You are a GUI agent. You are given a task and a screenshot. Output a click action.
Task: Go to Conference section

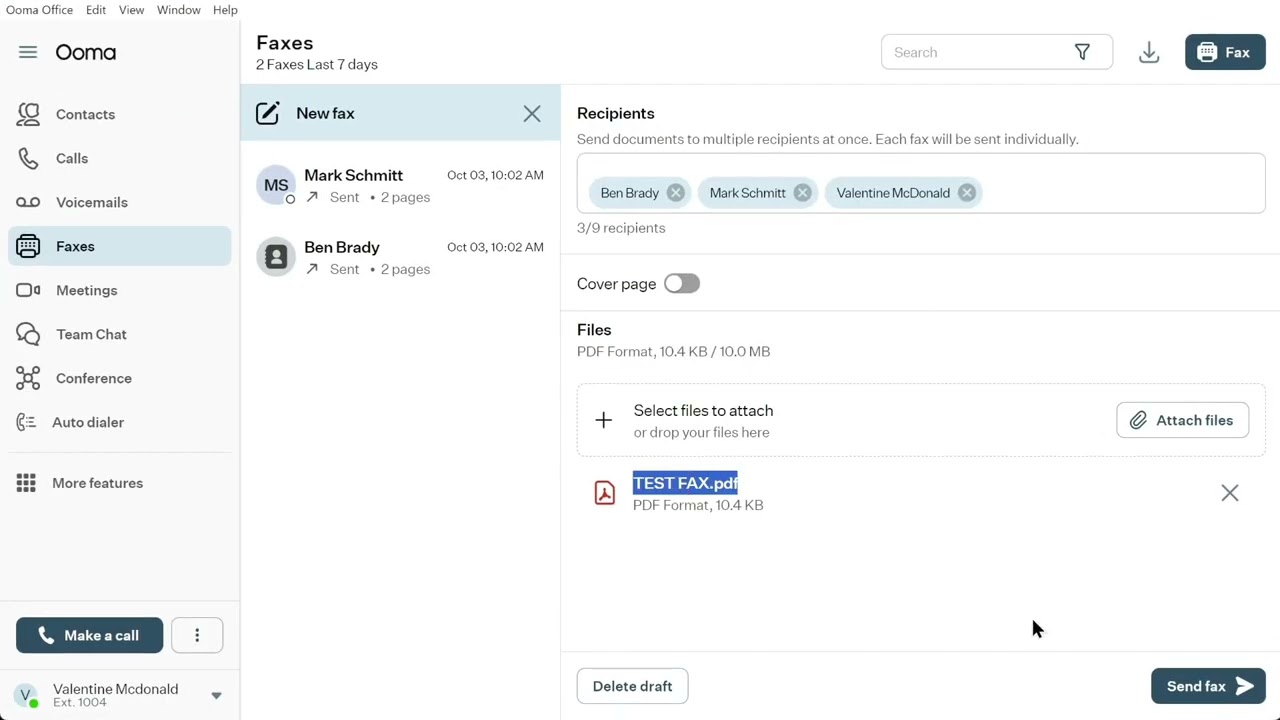tap(120, 378)
